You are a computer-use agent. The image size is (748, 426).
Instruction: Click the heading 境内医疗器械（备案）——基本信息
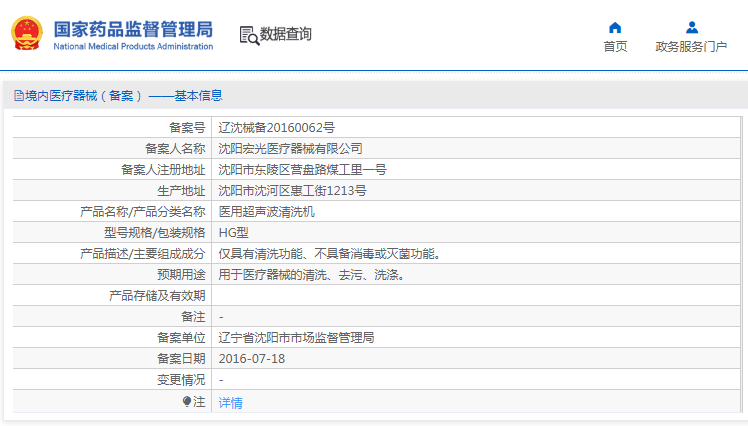[x=124, y=96]
